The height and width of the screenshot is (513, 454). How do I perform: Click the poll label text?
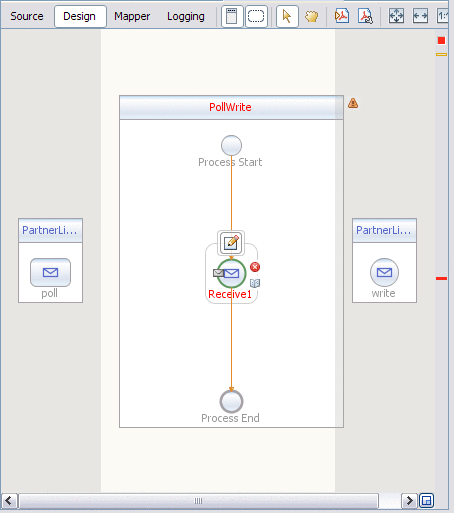click(x=49, y=294)
